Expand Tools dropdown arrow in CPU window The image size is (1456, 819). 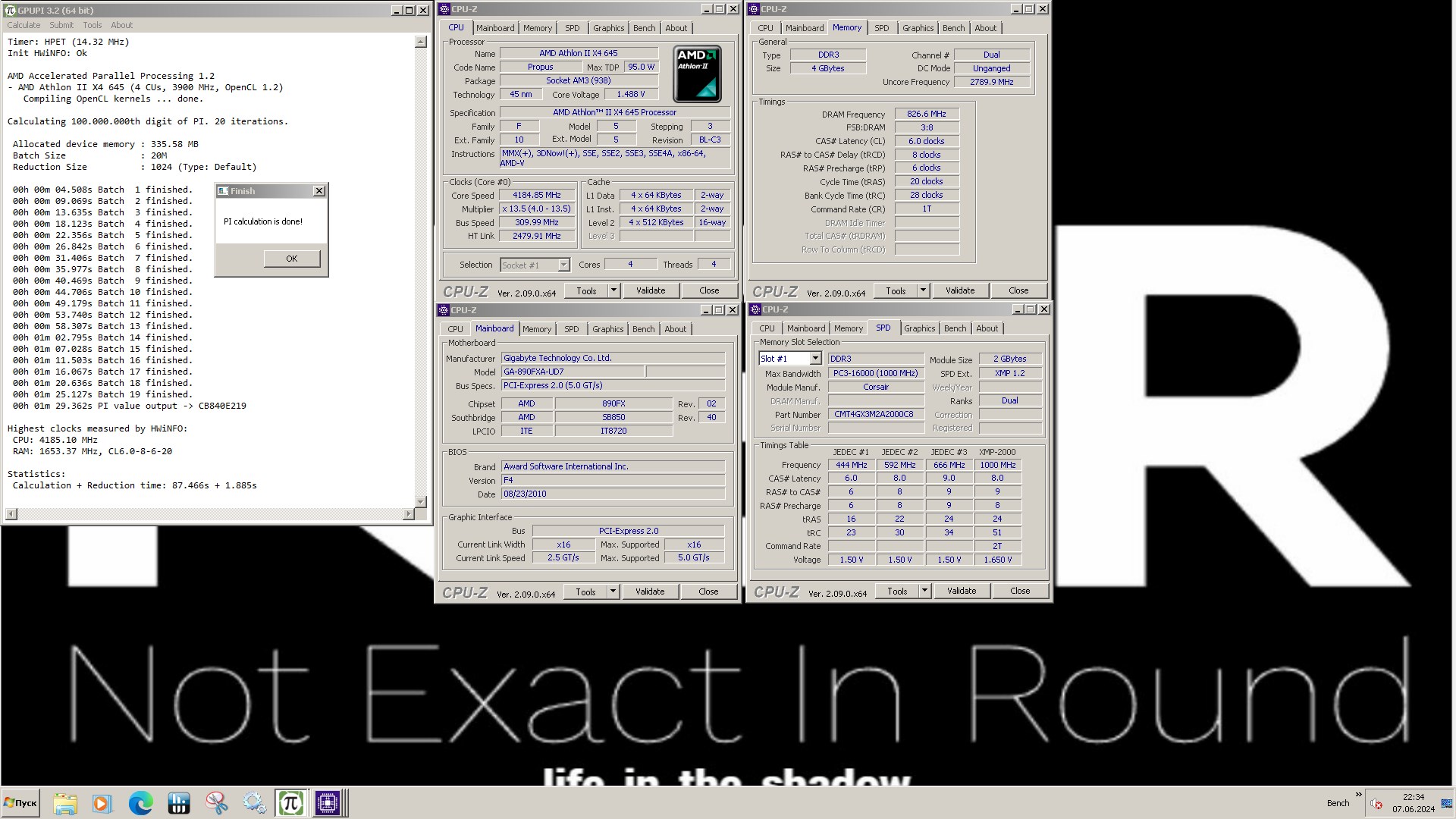613,290
